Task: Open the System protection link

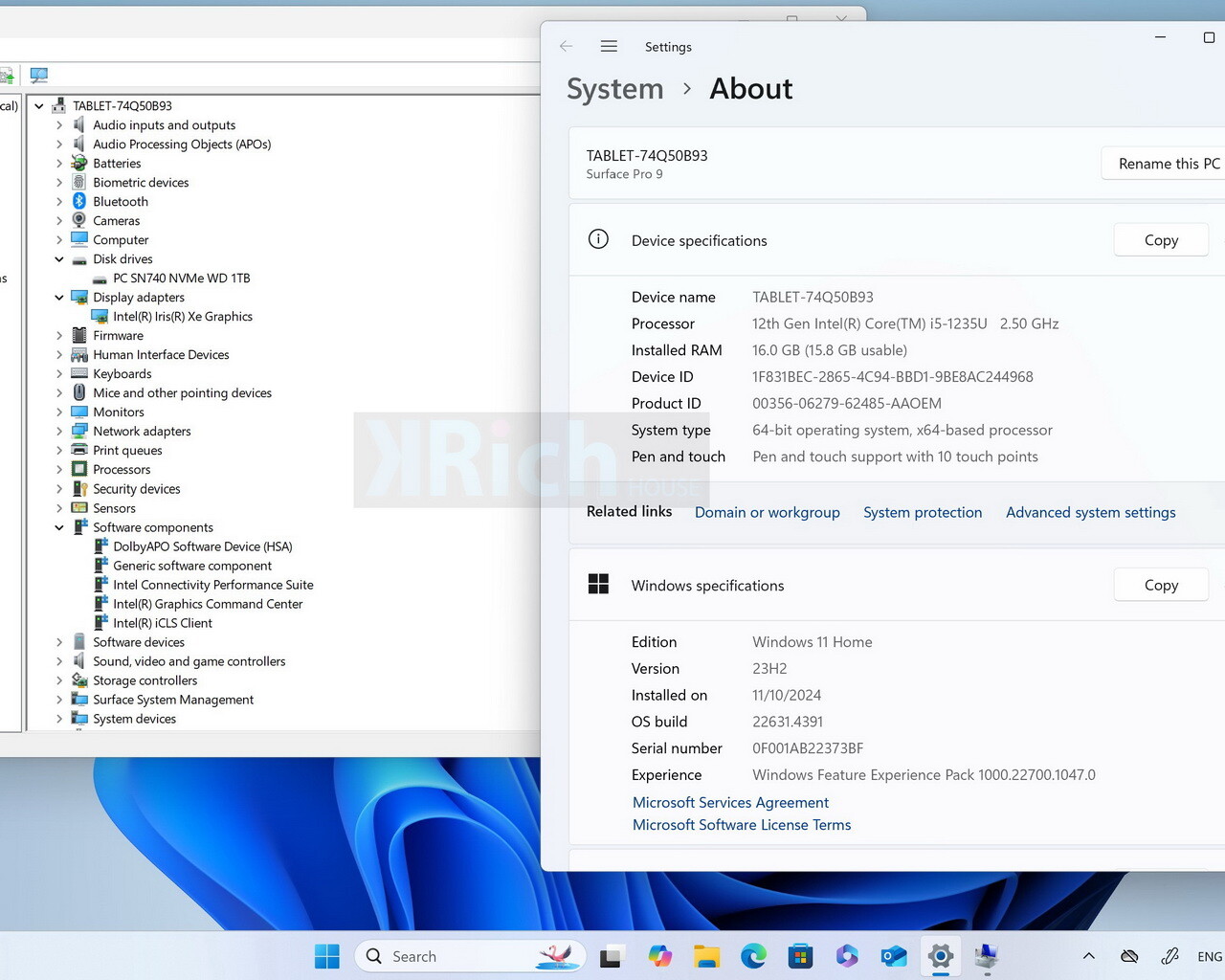Action: coord(923,512)
